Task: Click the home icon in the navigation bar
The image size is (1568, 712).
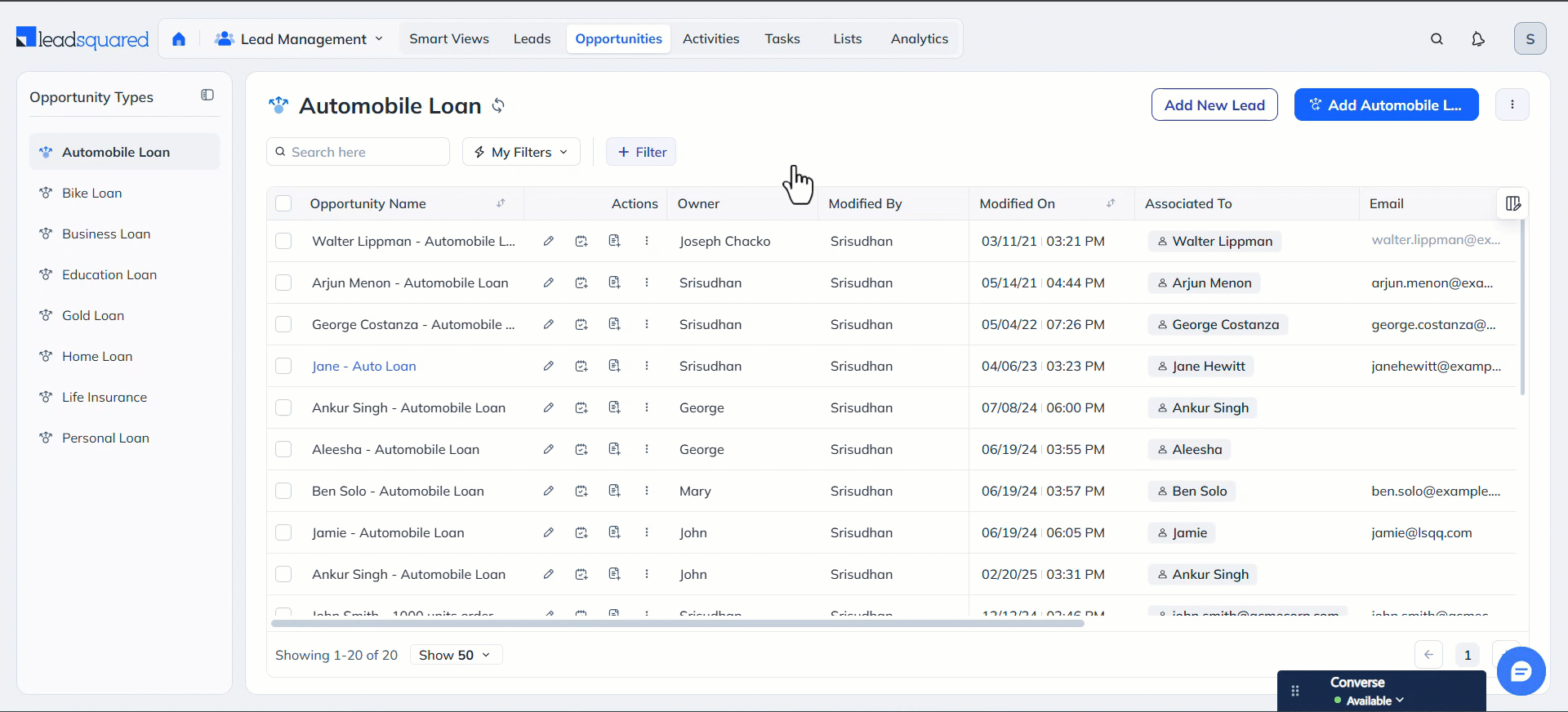Action: point(179,39)
